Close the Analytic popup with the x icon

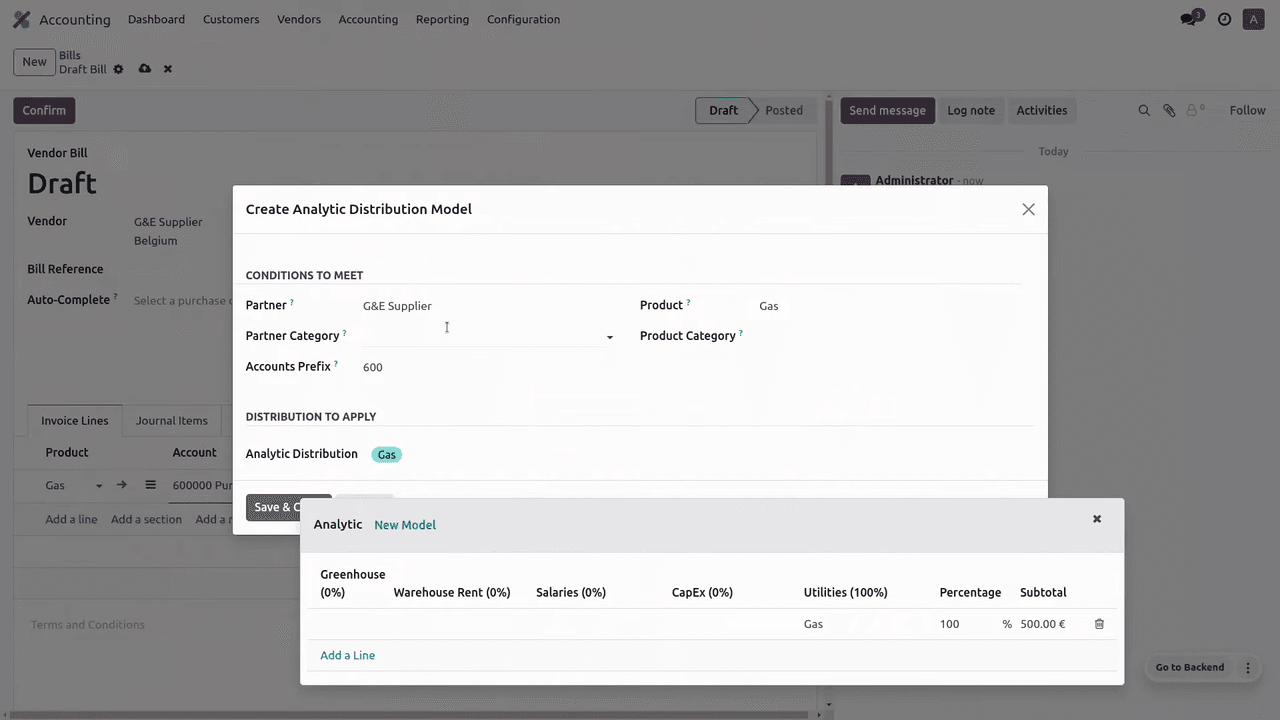pyautogui.click(x=1097, y=519)
